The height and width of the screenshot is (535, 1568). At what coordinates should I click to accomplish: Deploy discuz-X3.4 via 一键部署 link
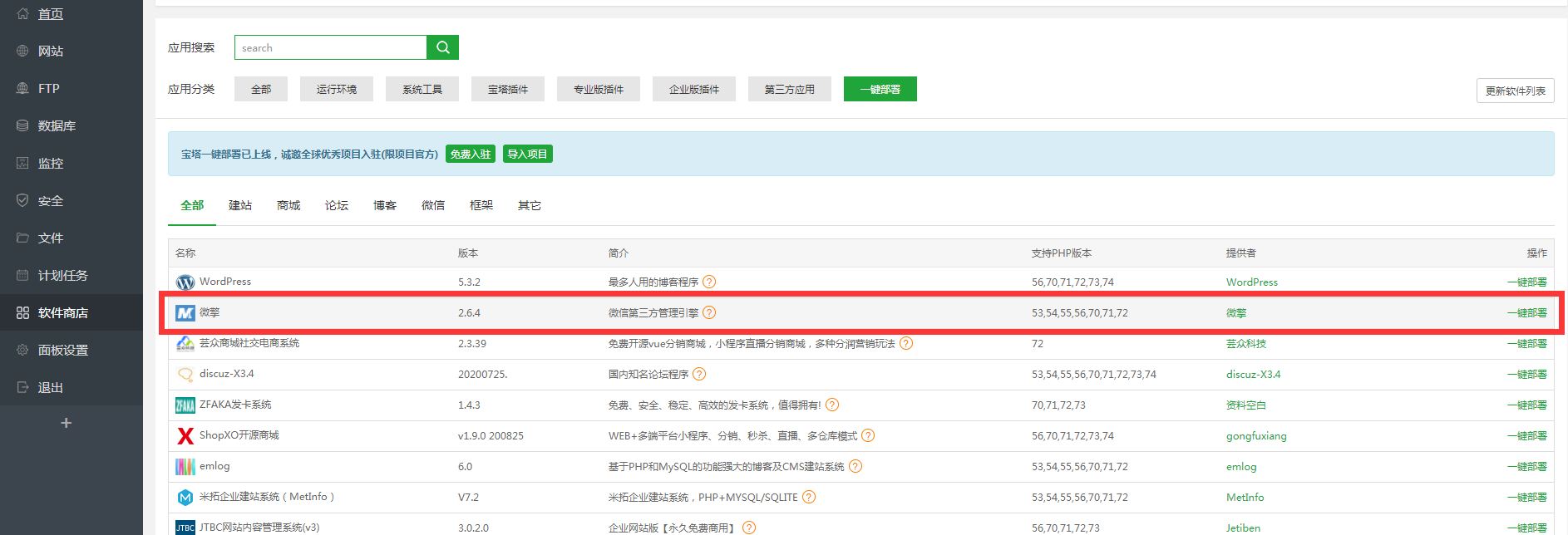tap(1527, 375)
